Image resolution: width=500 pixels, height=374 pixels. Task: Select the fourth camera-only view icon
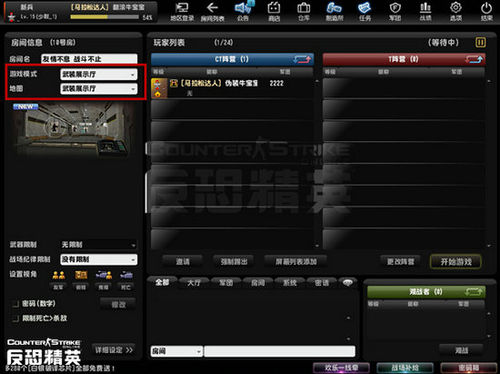(x=126, y=275)
